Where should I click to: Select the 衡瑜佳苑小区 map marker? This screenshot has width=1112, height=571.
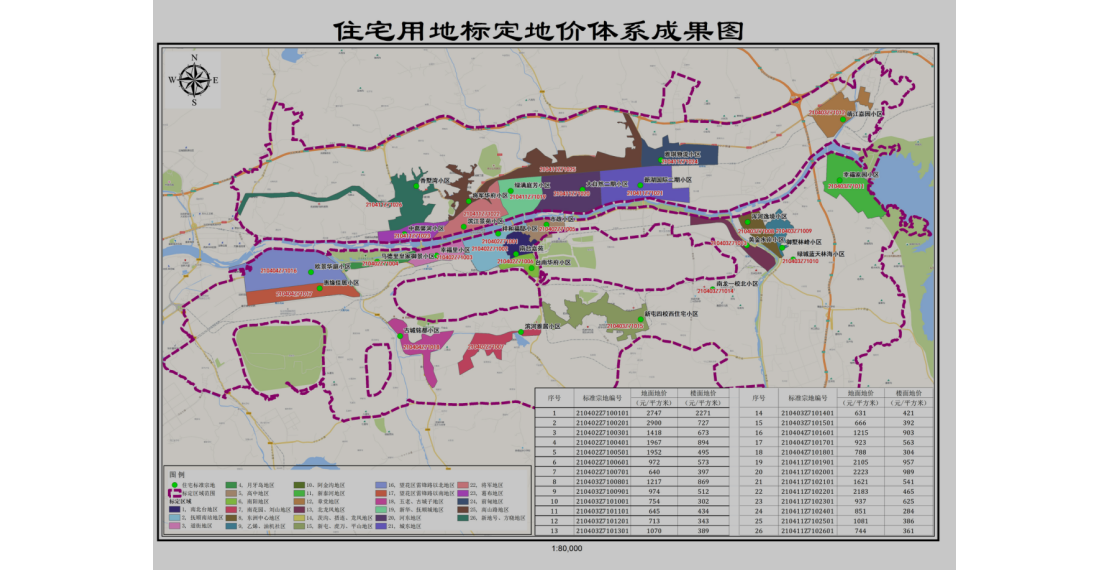[320, 289]
